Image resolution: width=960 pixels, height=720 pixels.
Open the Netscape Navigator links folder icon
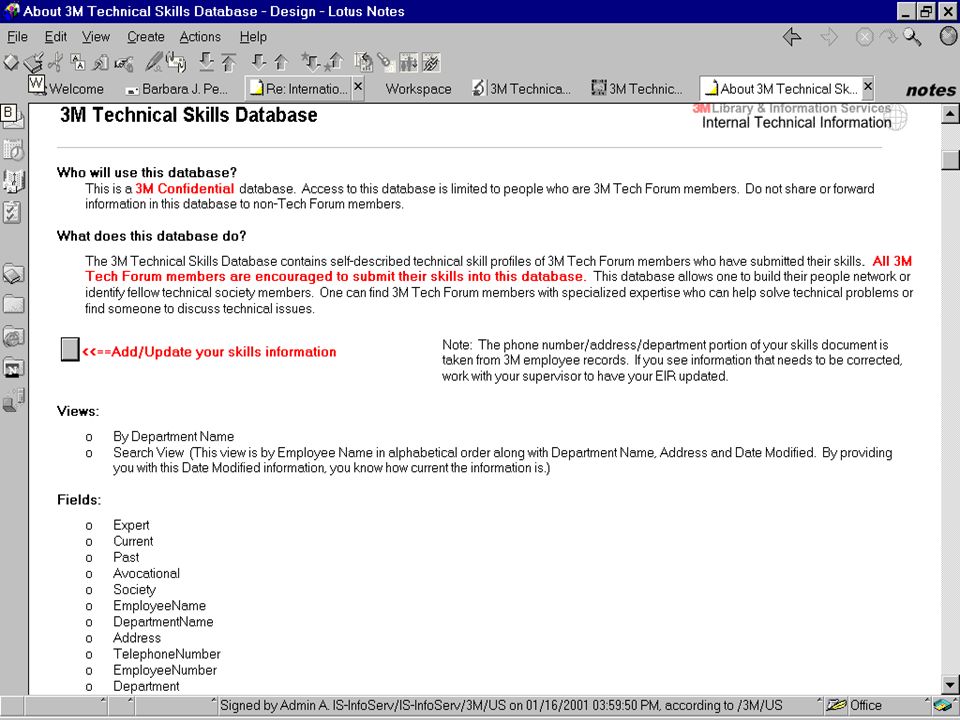(x=13, y=368)
